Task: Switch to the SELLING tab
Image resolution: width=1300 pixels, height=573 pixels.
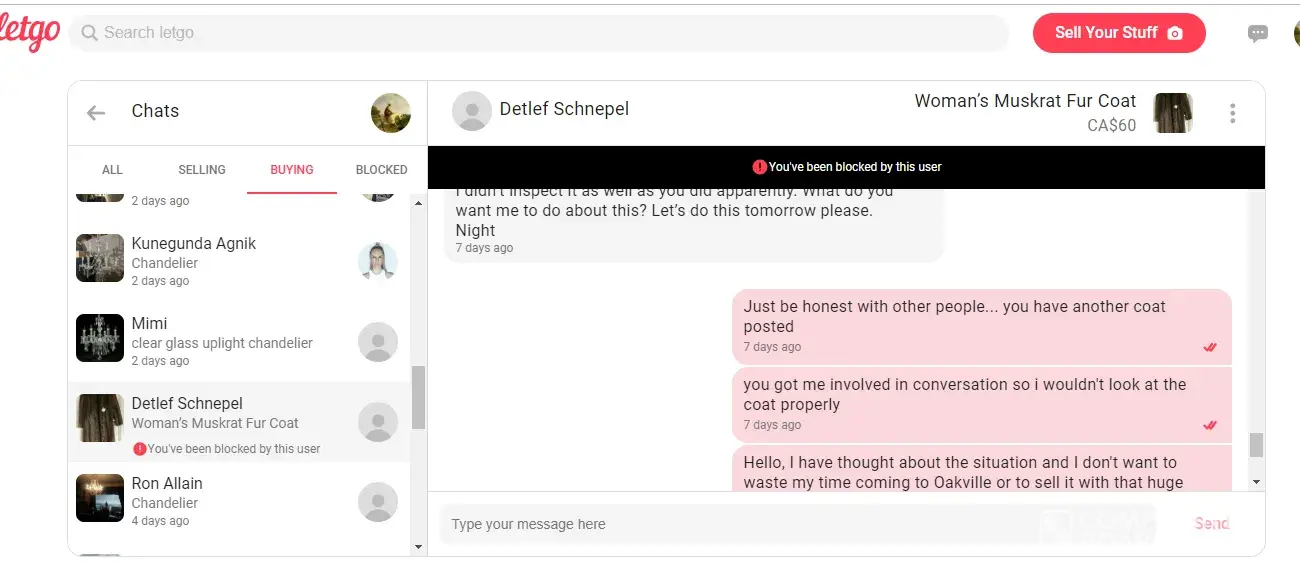Action: point(202,170)
